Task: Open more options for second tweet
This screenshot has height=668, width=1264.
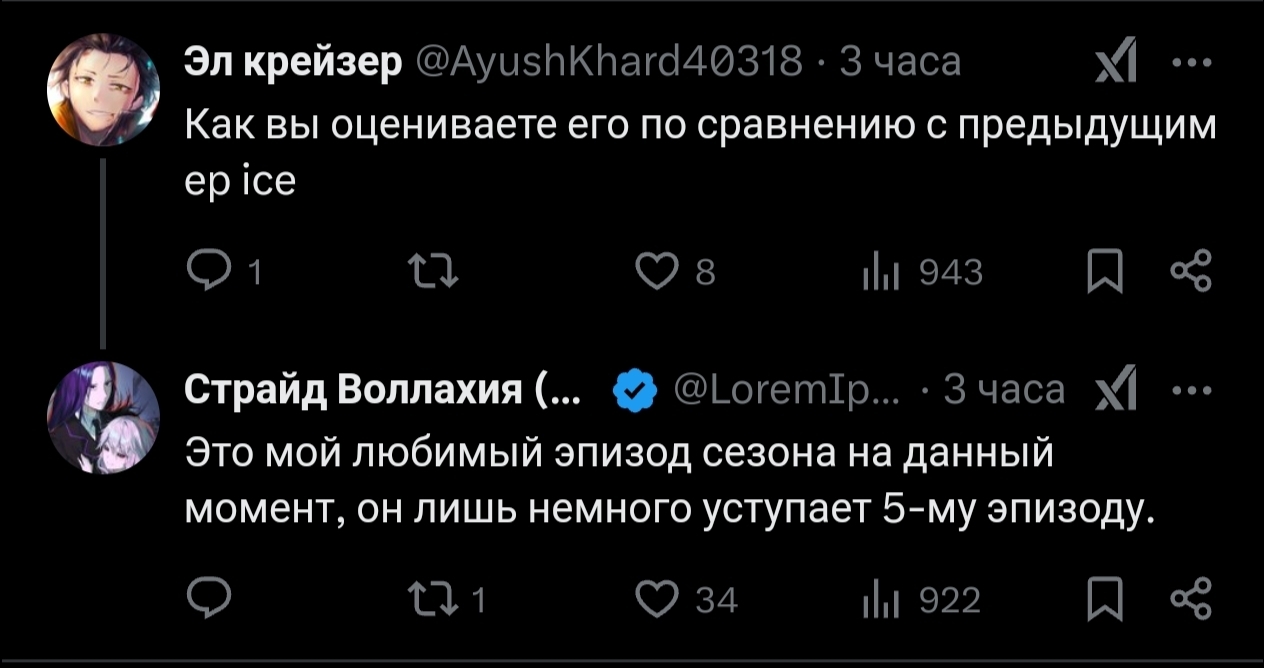Action: point(1191,390)
